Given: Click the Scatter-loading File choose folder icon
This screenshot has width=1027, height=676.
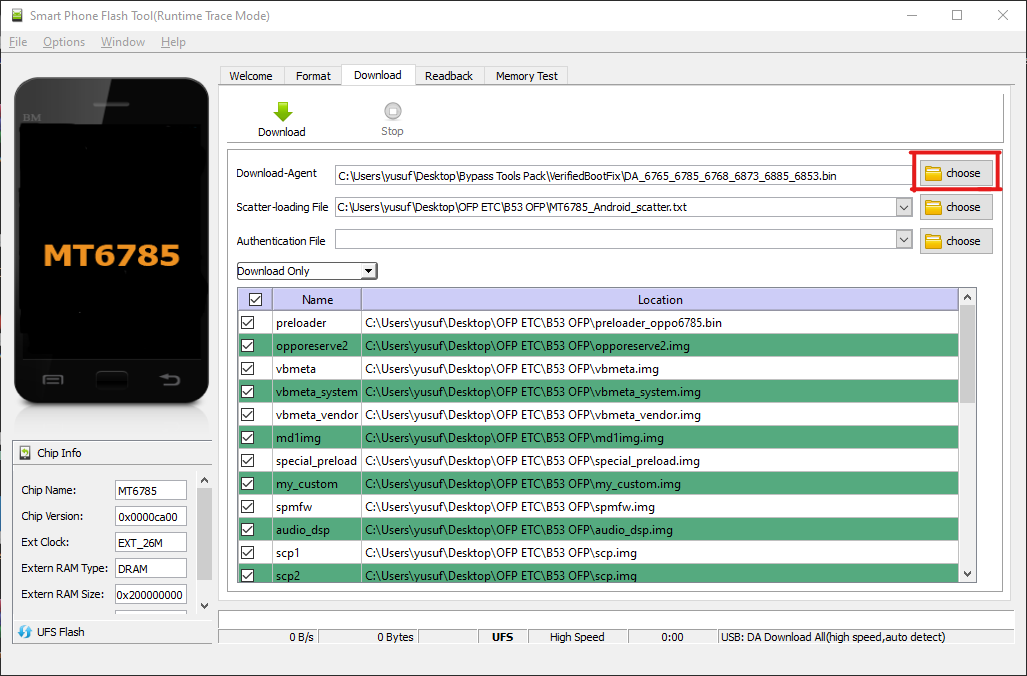Looking at the screenshot, I should point(934,208).
